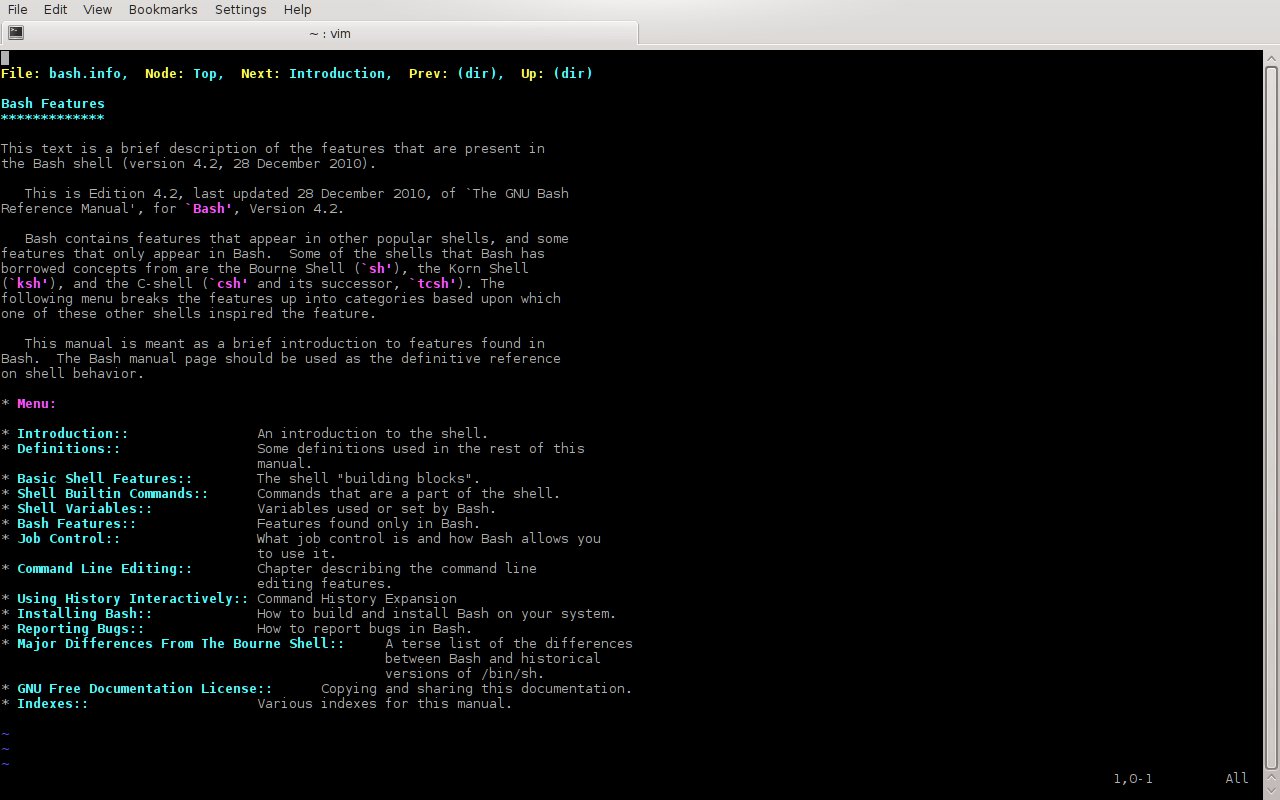Click 'Command History Expansion' description text
Viewport: 1280px width, 800px height.
point(357,598)
